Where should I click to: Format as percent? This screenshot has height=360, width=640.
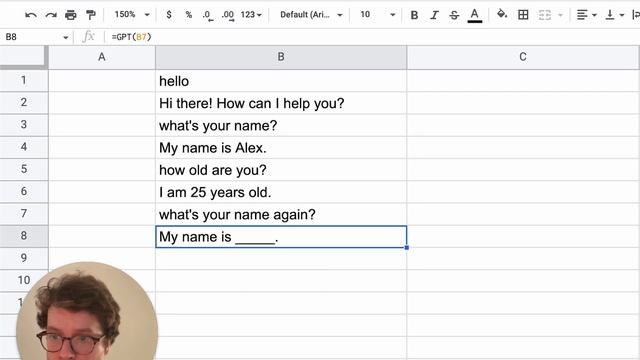(x=189, y=15)
